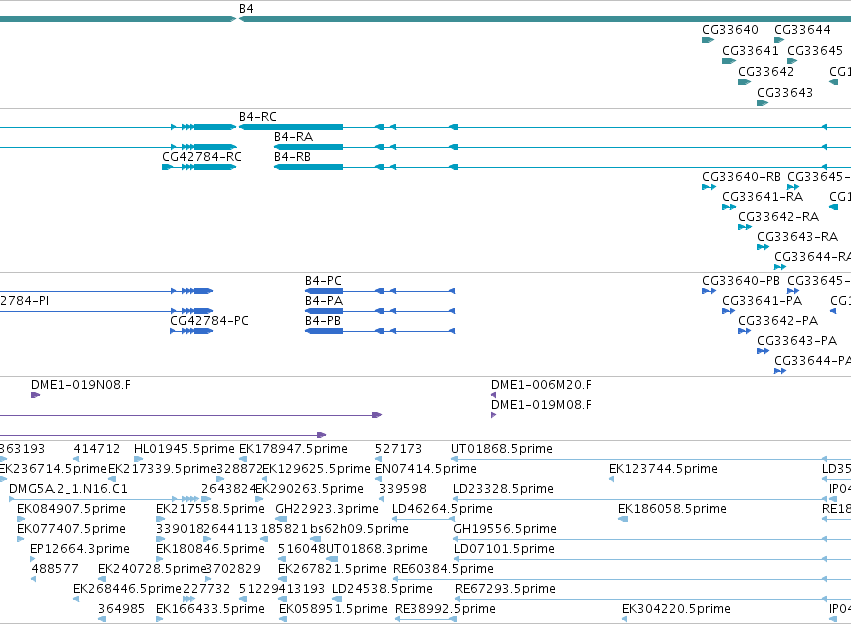This screenshot has width=851, height=624.
Task: Click LD24538.5prime EST label
Action: pos(382,590)
